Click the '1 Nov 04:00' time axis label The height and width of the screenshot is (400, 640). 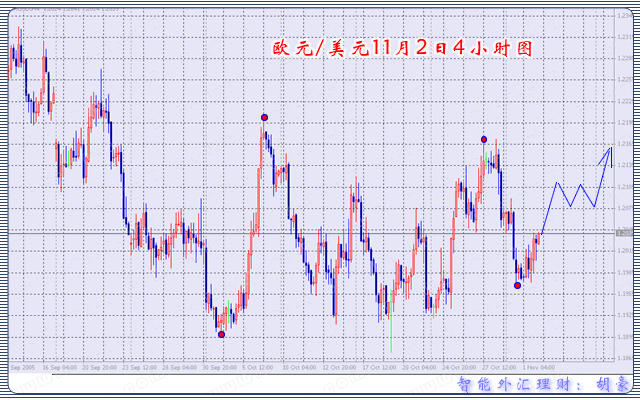[x=539, y=367]
